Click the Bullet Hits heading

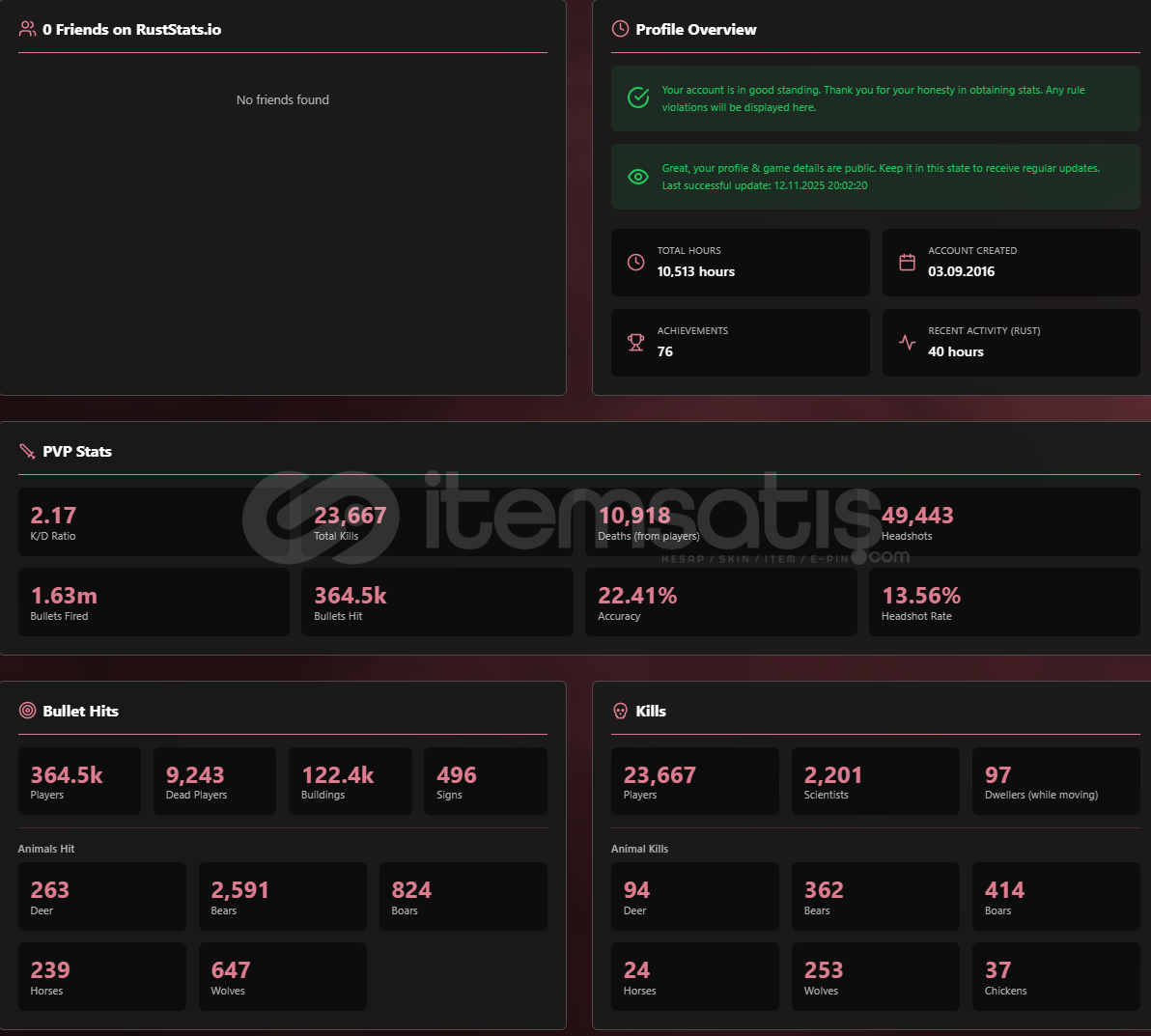click(81, 711)
